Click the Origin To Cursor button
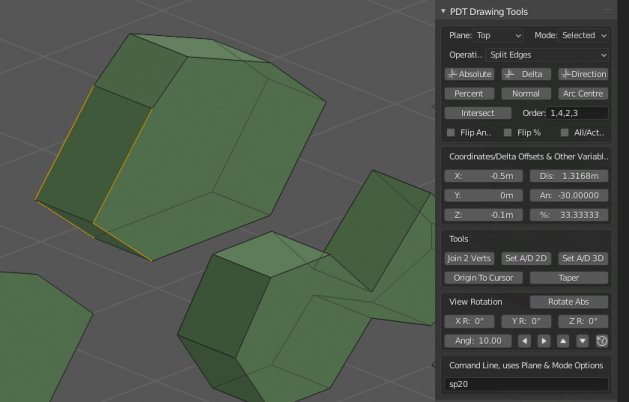629x402 pixels. click(484, 277)
